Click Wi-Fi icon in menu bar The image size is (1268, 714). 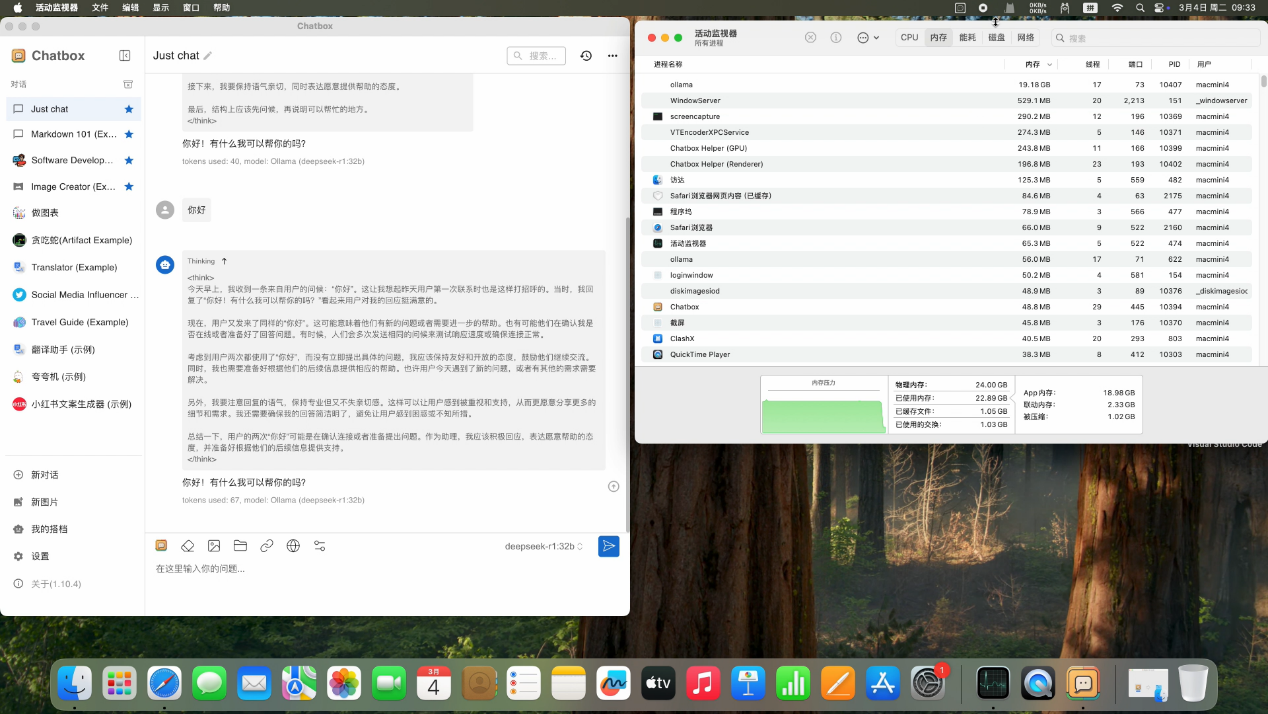(1117, 7)
